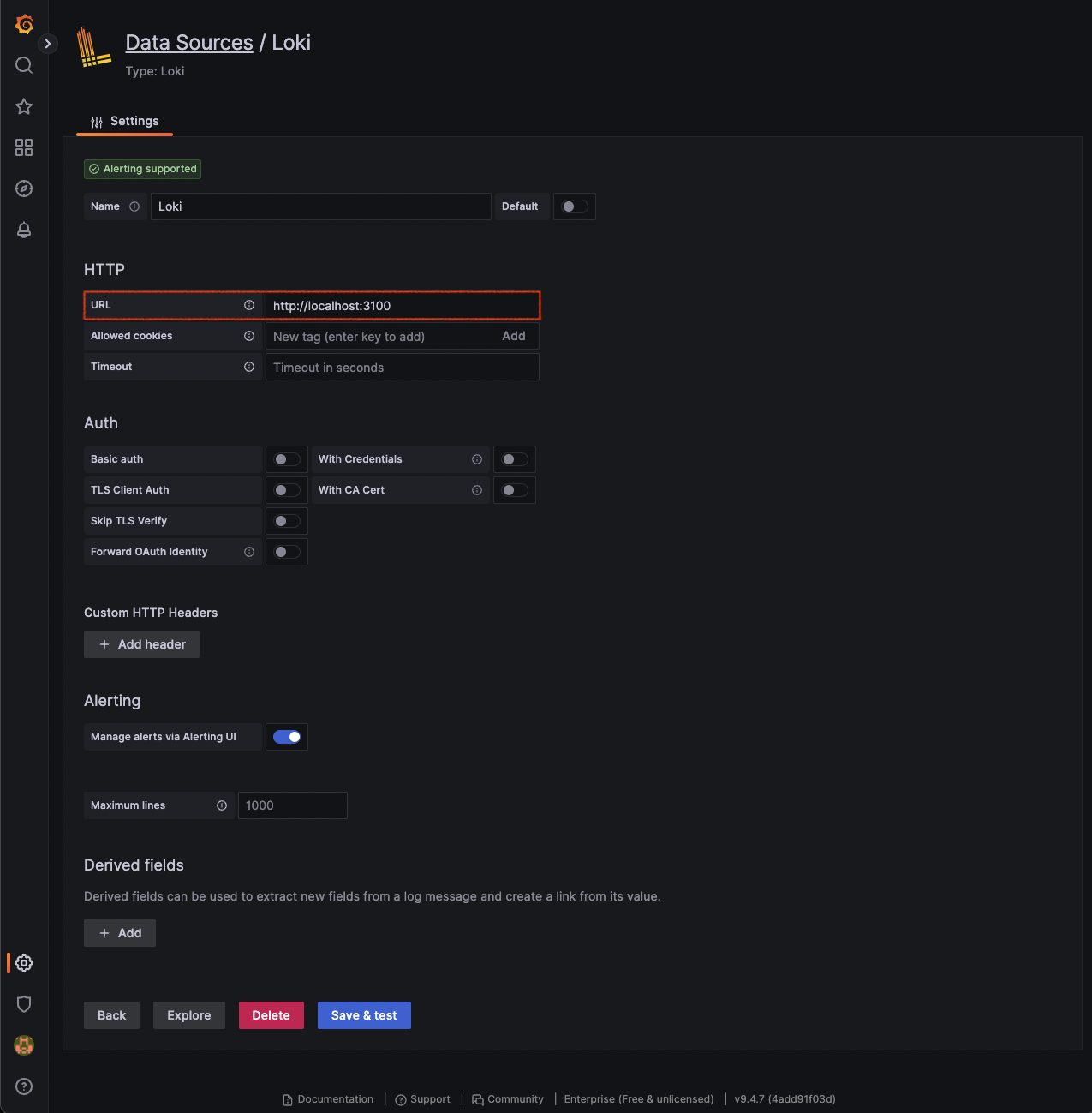Open the Data Sources breadcrumb link

point(189,43)
